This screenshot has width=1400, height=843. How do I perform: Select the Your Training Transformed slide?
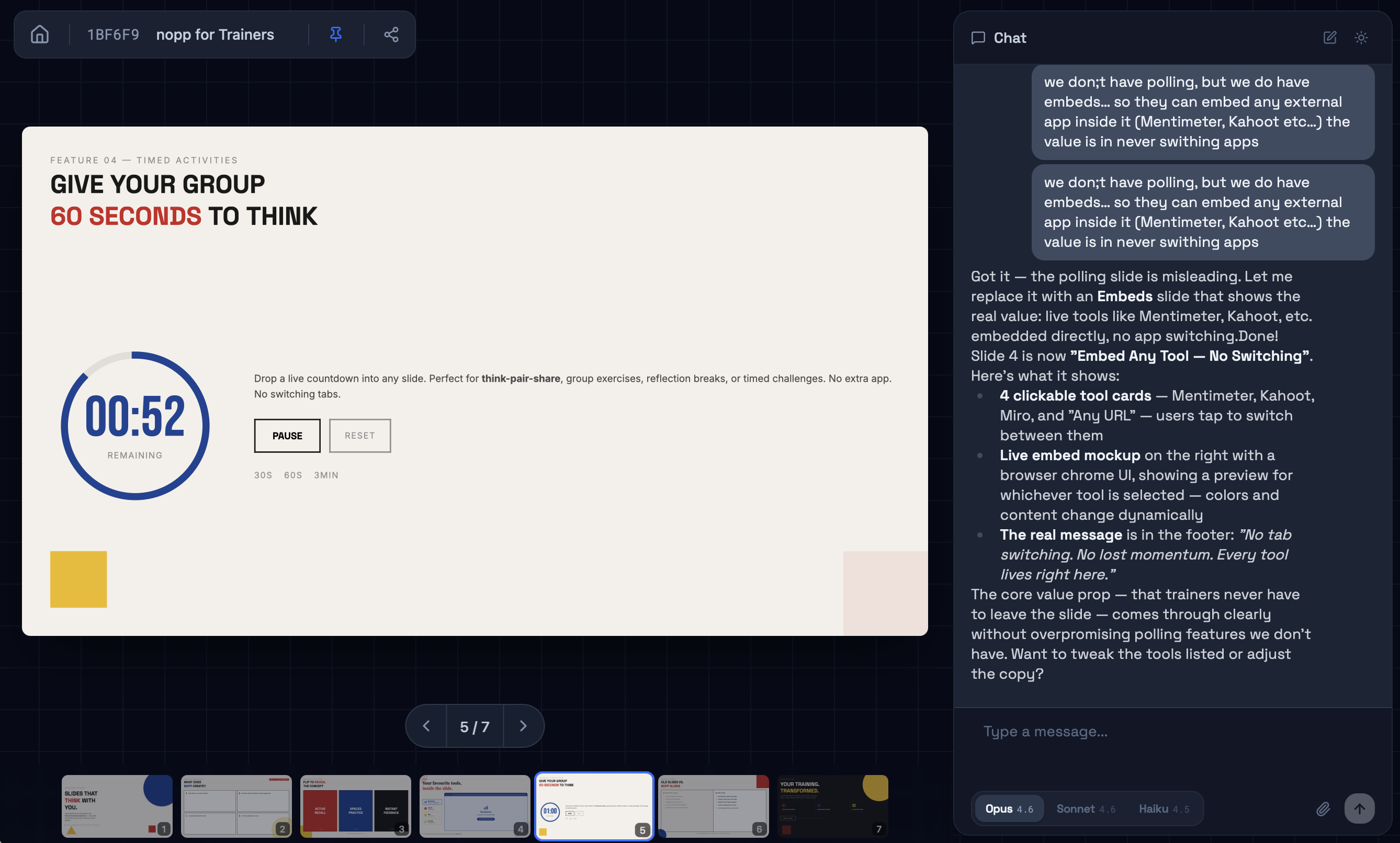[x=833, y=806]
